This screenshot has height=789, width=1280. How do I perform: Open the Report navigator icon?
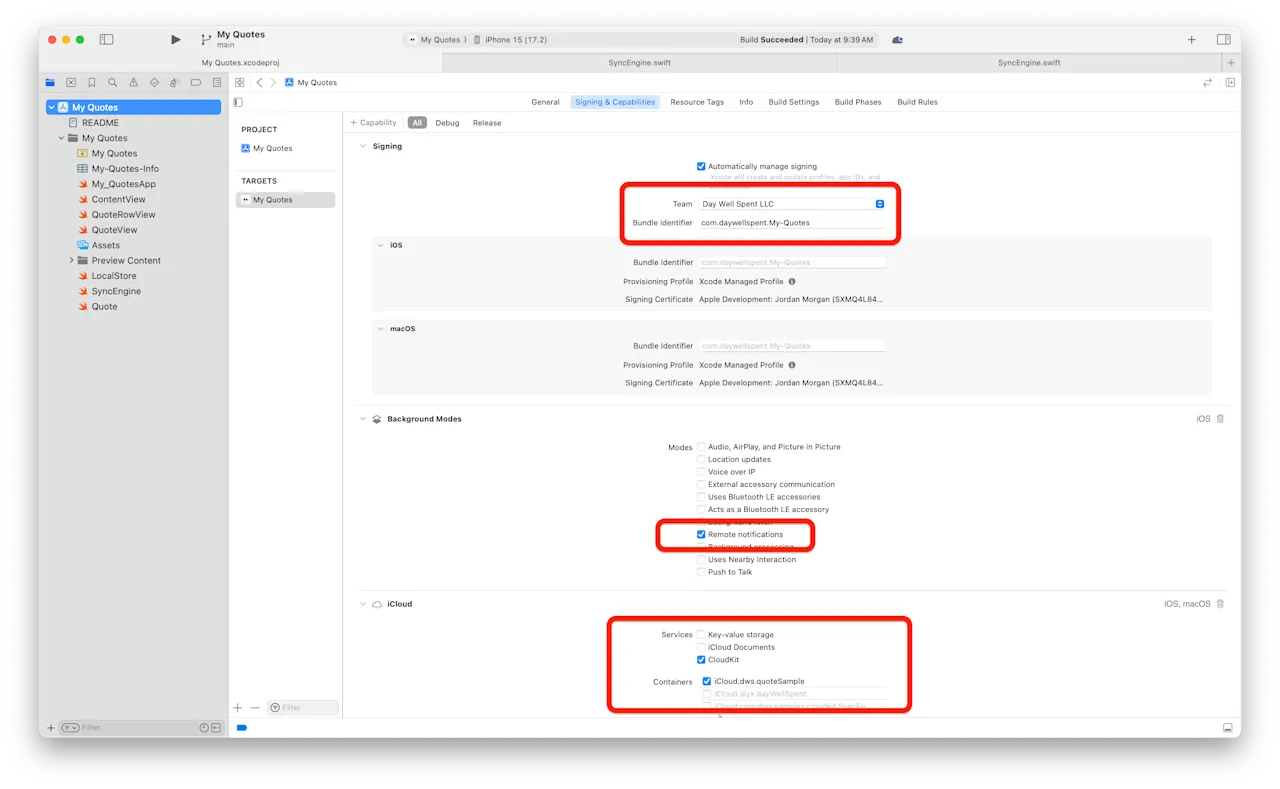217,83
